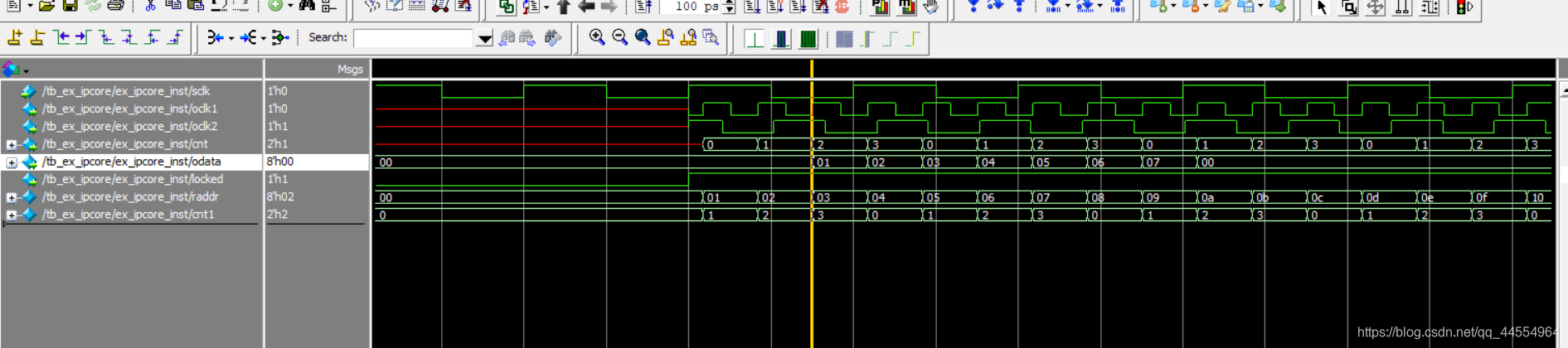Click the Zoom Full icon
This screenshot has height=348, width=1568.
point(643,37)
